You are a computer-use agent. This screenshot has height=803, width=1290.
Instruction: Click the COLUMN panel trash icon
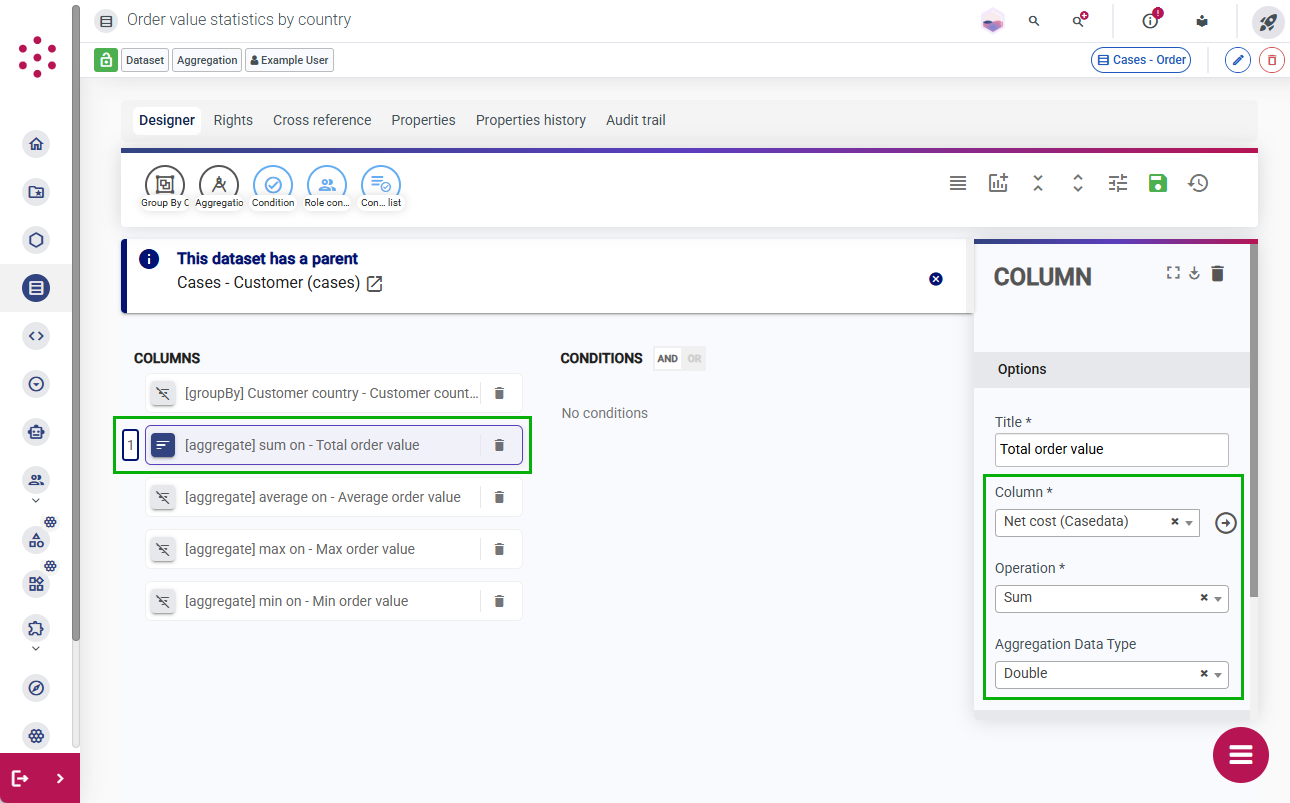(1217, 273)
